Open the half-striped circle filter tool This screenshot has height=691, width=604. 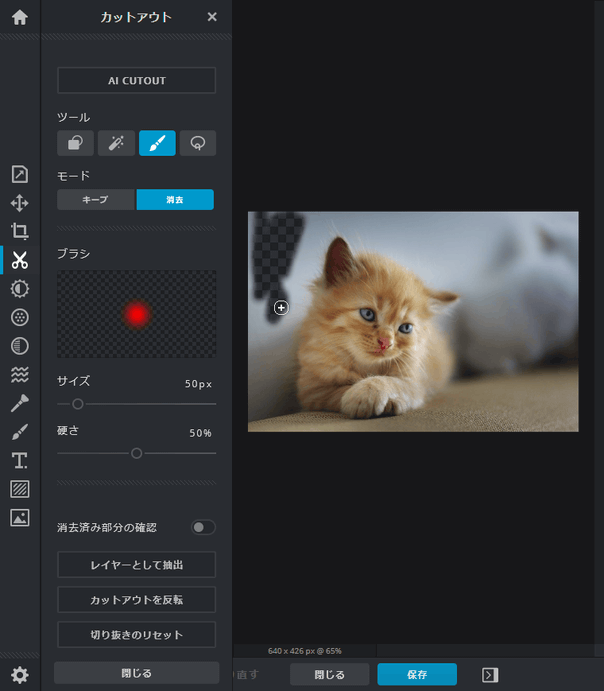[20, 346]
